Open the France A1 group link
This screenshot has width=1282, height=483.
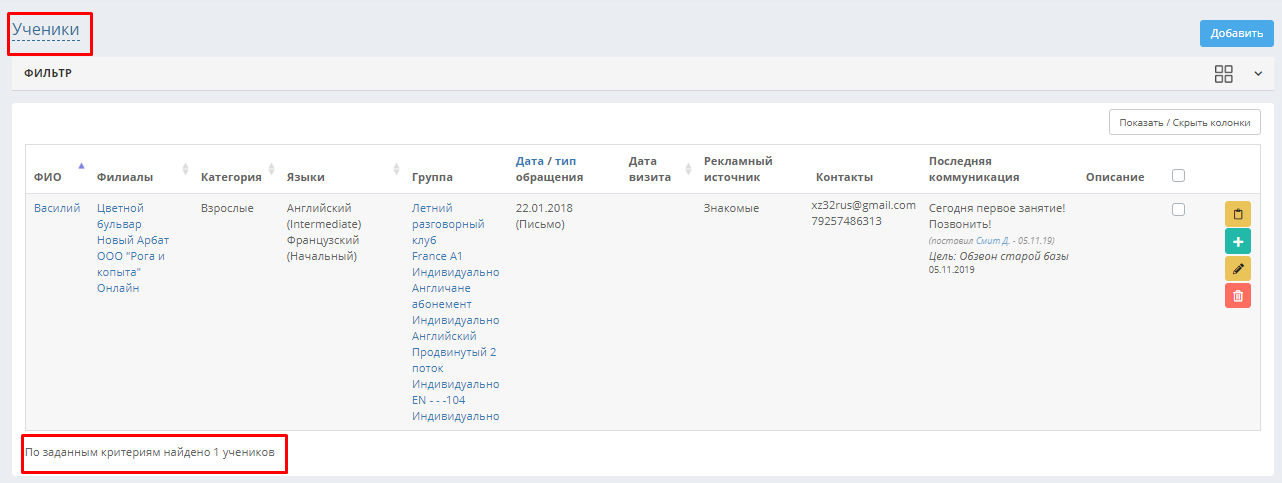pyautogui.click(x=437, y=256)
